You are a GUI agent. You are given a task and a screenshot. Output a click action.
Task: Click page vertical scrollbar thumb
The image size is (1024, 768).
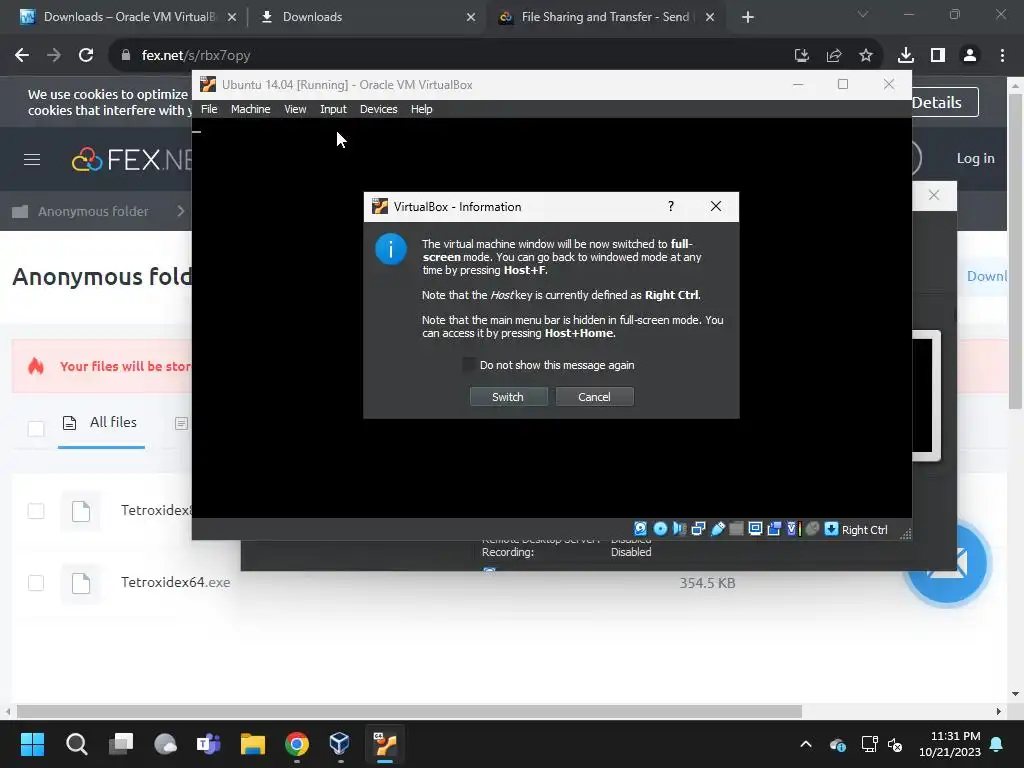coord(1015,251)
